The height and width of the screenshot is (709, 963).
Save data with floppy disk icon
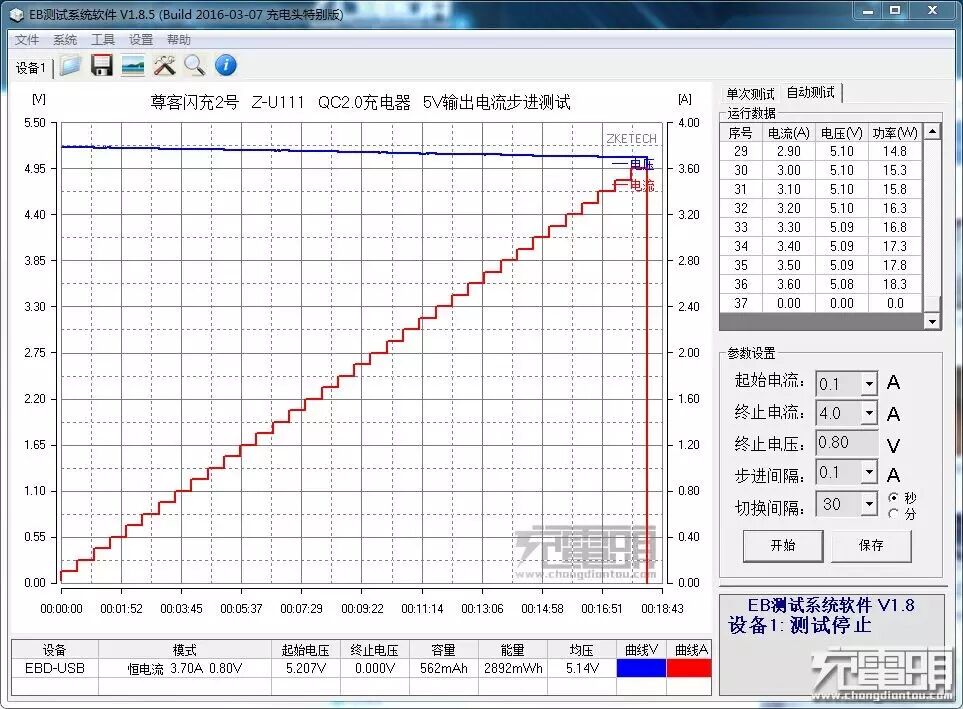coord(101,65)
